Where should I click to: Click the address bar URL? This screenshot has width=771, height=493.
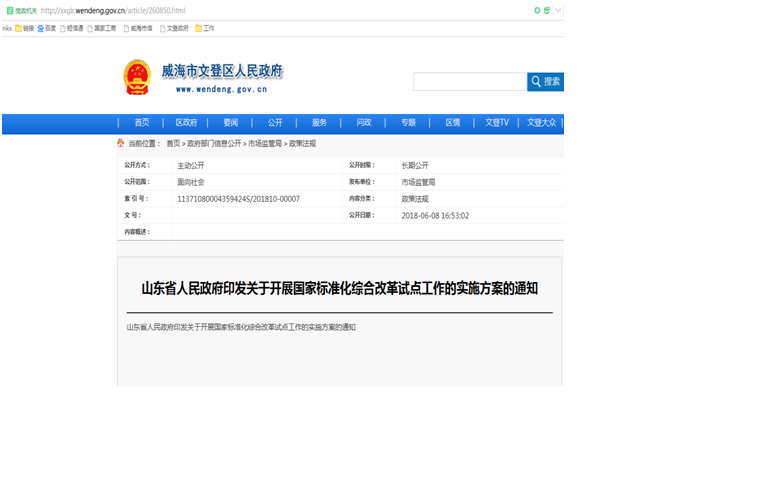(113, 10)
